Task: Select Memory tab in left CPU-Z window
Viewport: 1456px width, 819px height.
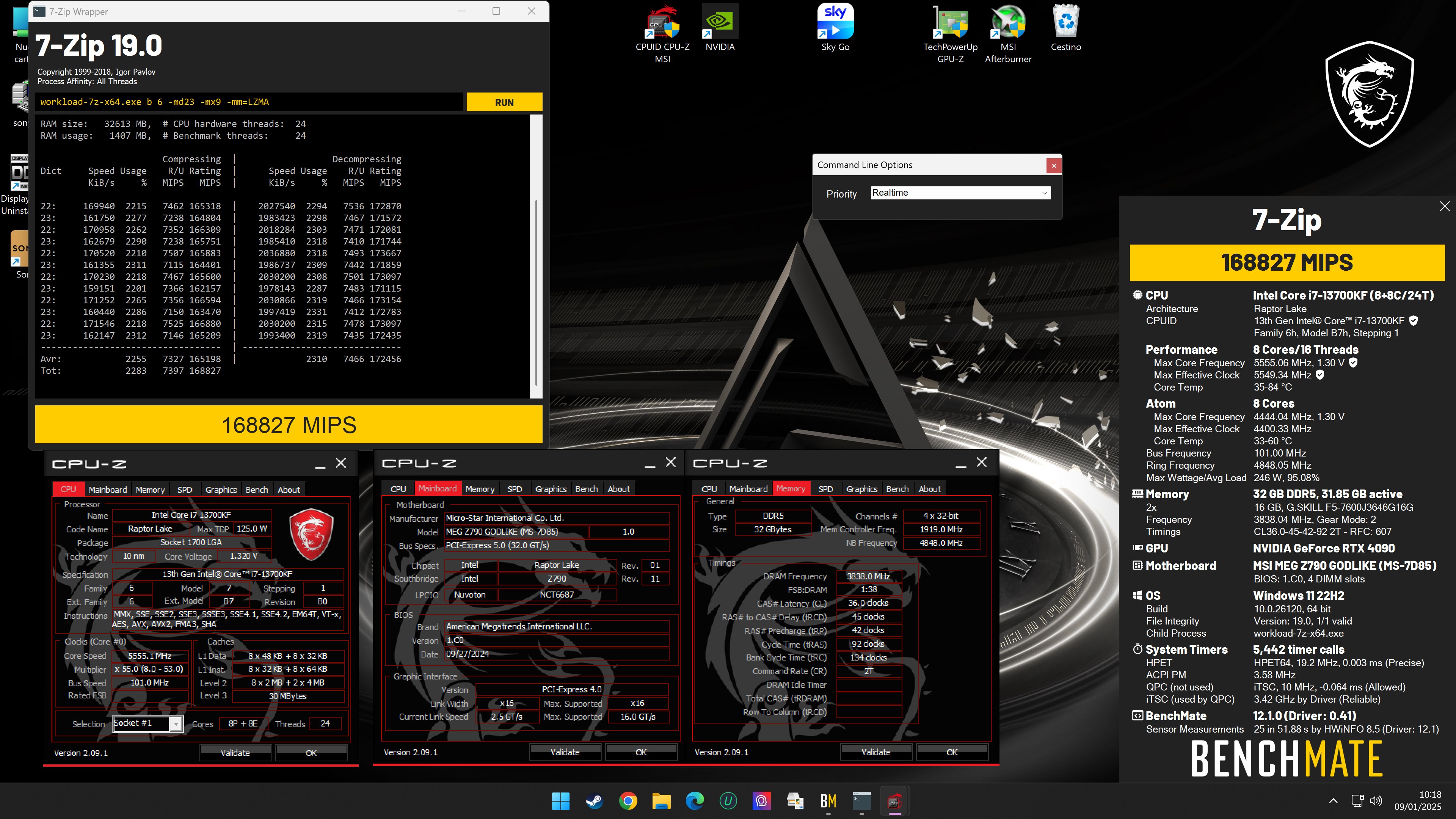Action: [150, 490]
